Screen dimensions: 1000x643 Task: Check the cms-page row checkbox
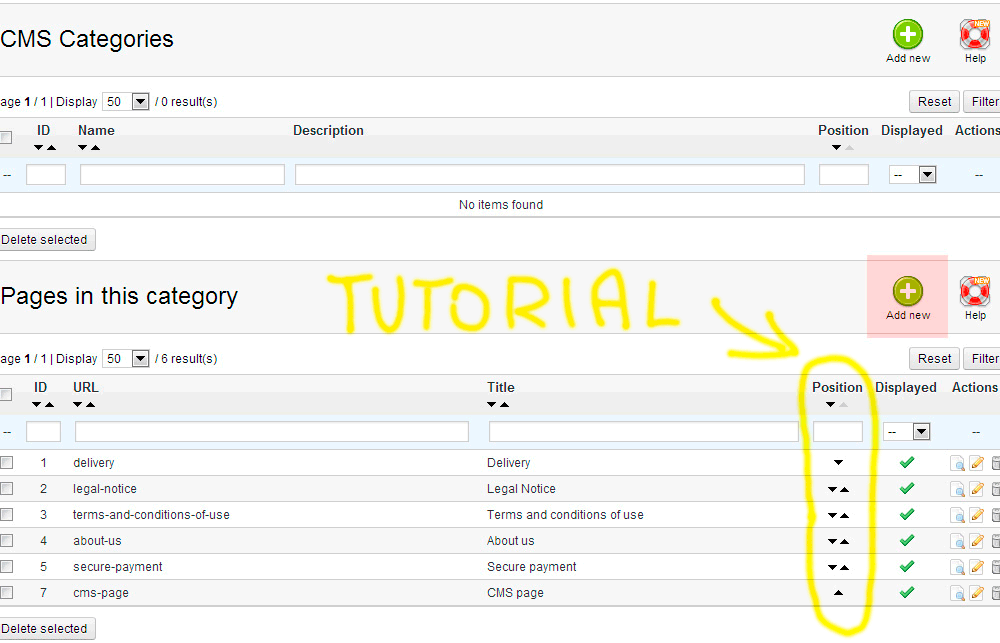tap(6, 593)
